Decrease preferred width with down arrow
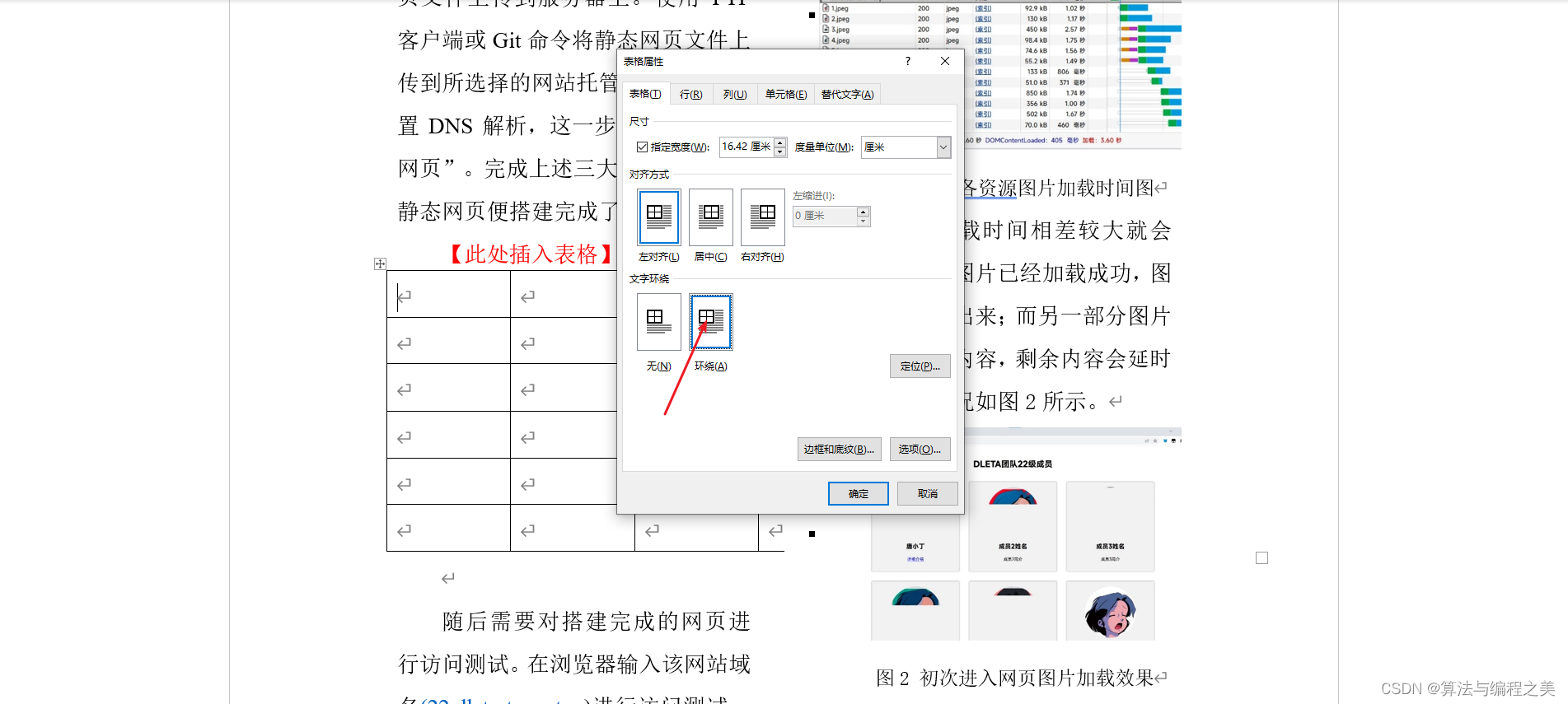Image resolution: width=1568 pixels, height=704 pixels. tap(780, 152)
